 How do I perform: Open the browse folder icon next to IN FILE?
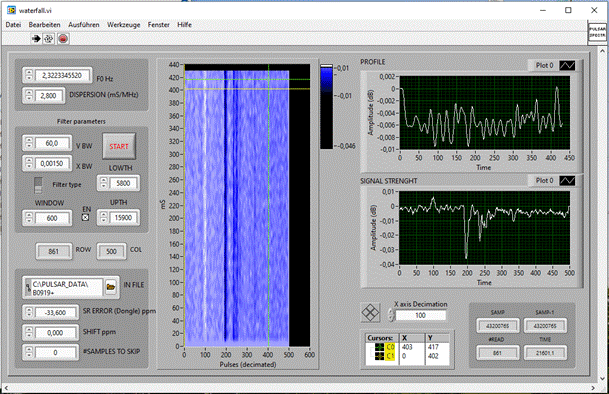click(111, 288)
